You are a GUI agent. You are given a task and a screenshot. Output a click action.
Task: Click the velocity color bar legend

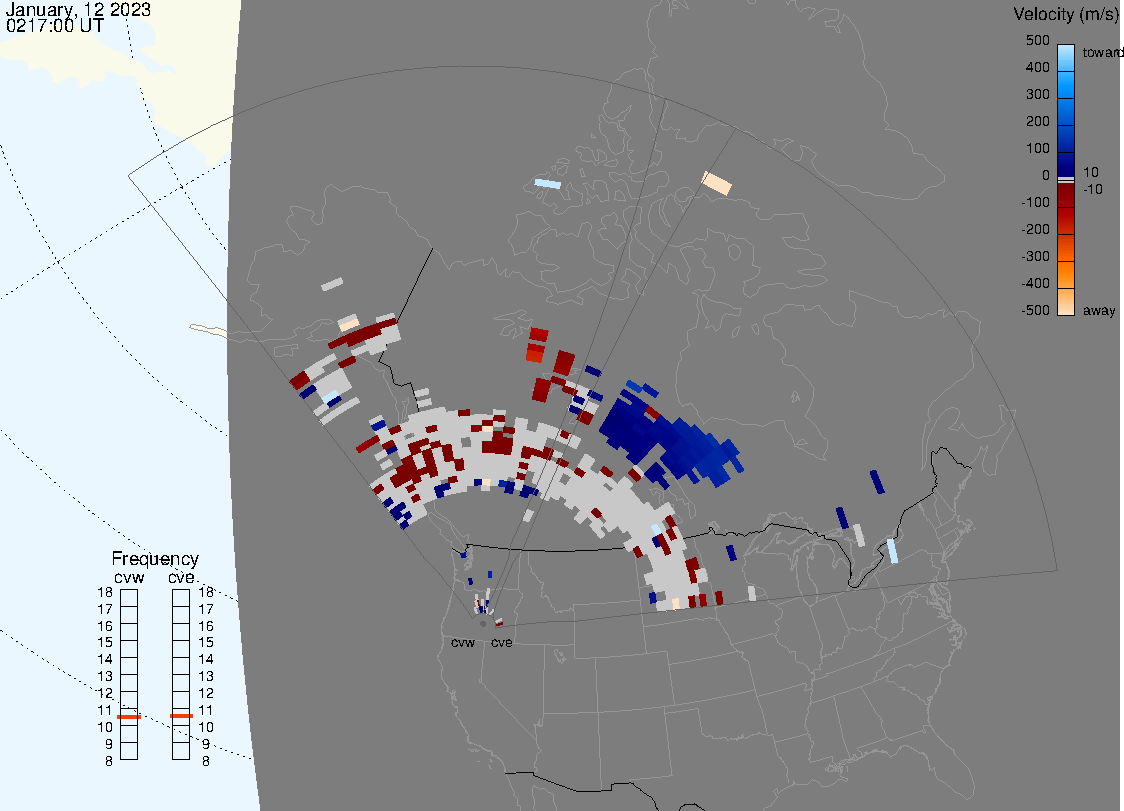coord(1066,180)
